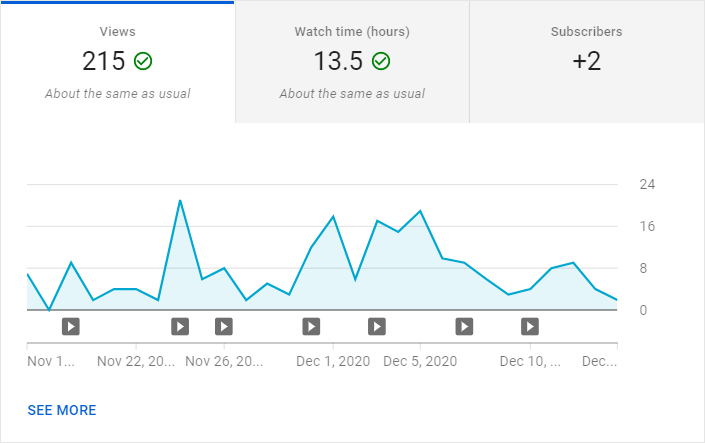Click the 'Nov 26, 20...' date label
Screen dimensions: 705x443
pos(224,361)
